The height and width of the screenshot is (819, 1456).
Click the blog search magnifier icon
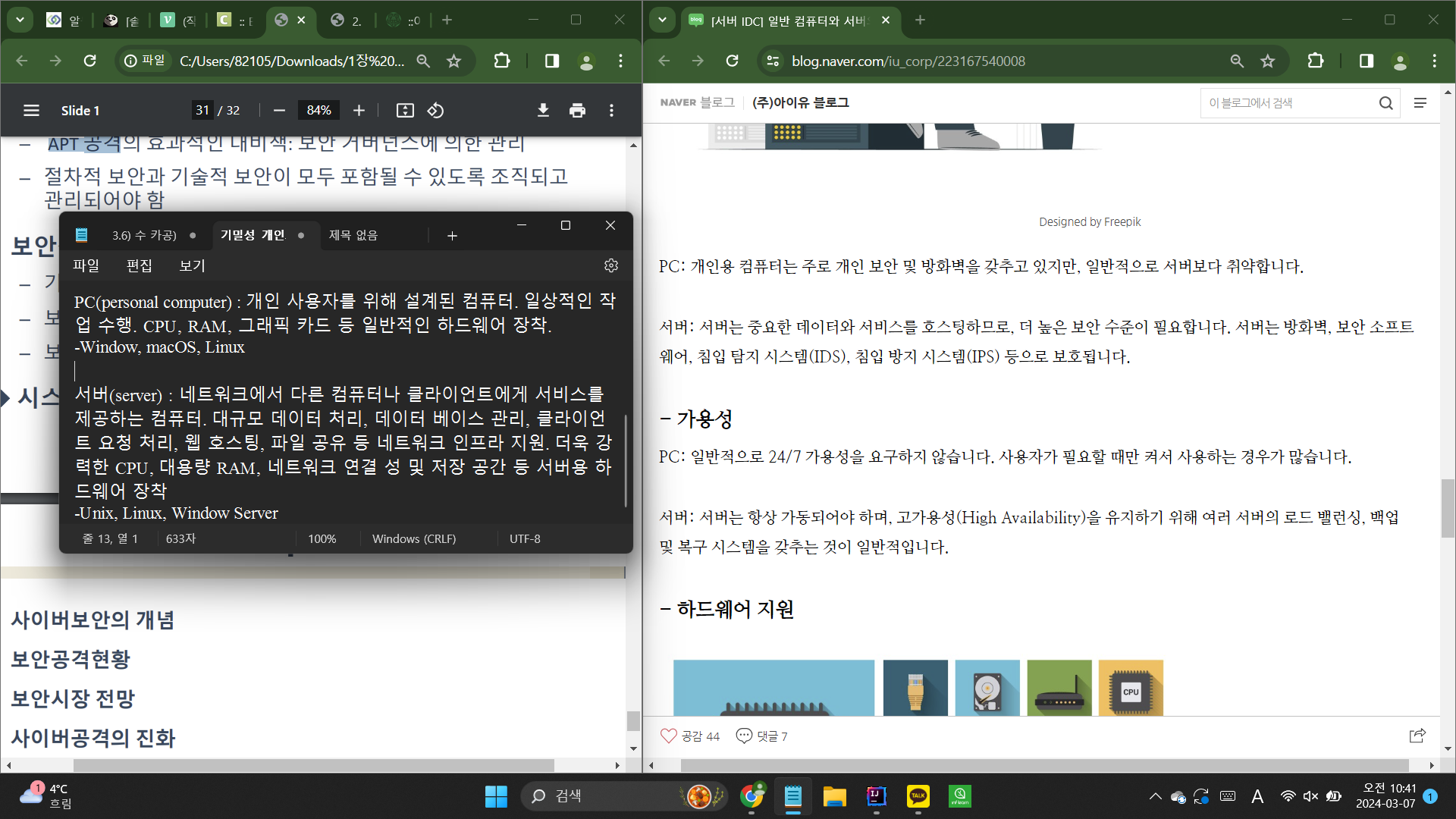[x=1385, y=103]
